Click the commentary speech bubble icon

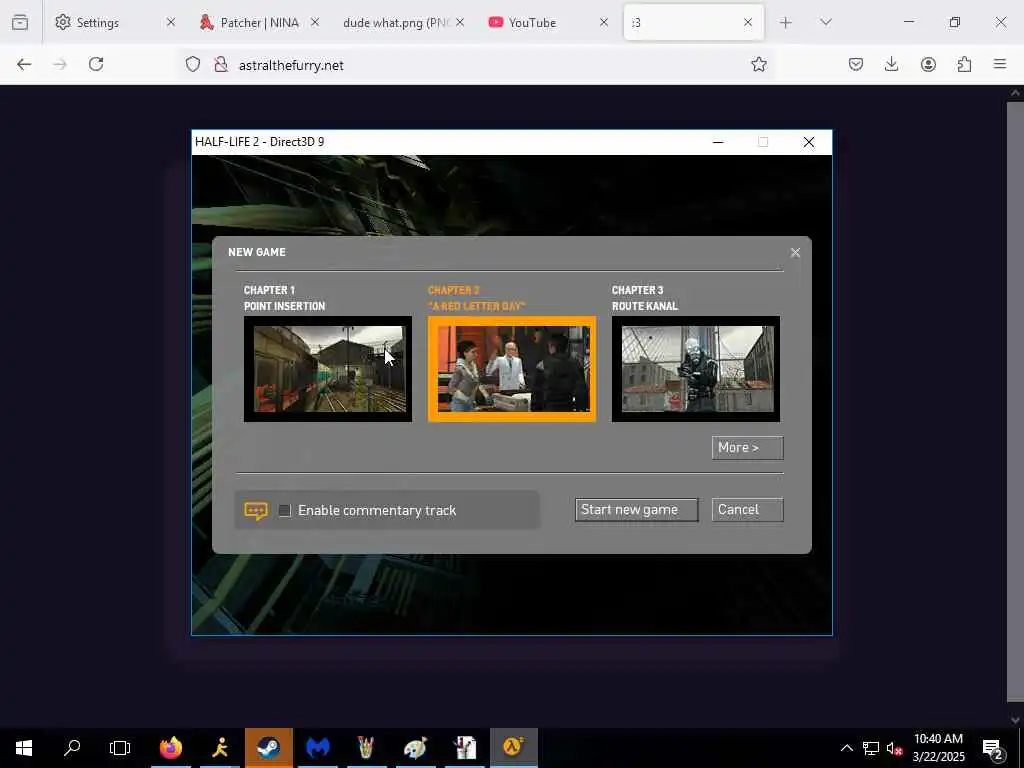pos(255,511)
